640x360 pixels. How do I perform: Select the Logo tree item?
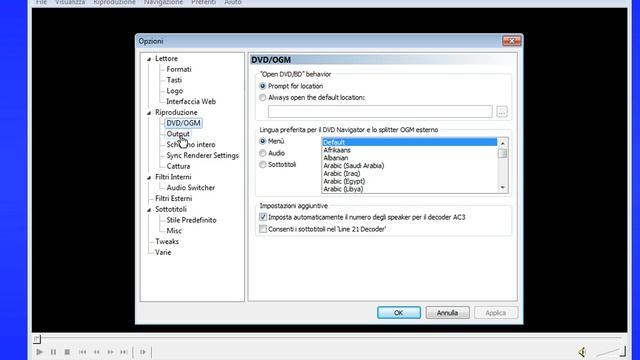(x=175, y=91)
